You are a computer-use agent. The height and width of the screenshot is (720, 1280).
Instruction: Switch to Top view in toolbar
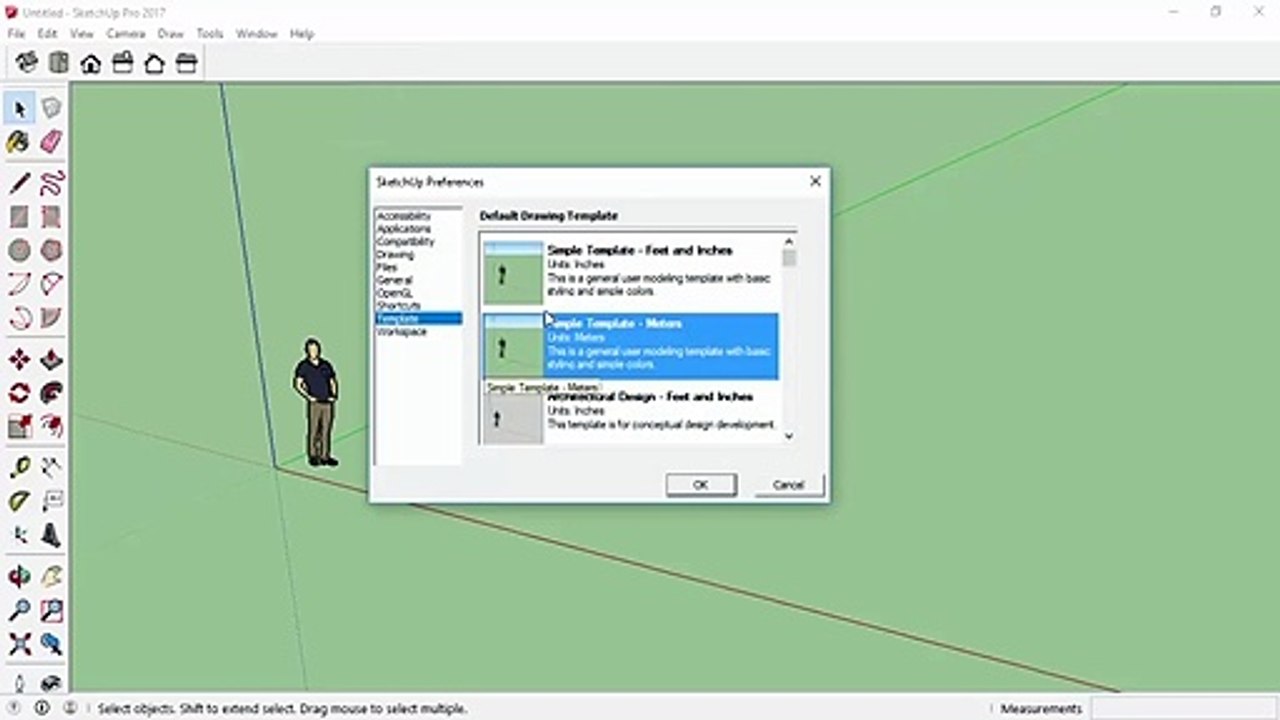(59, 63)
